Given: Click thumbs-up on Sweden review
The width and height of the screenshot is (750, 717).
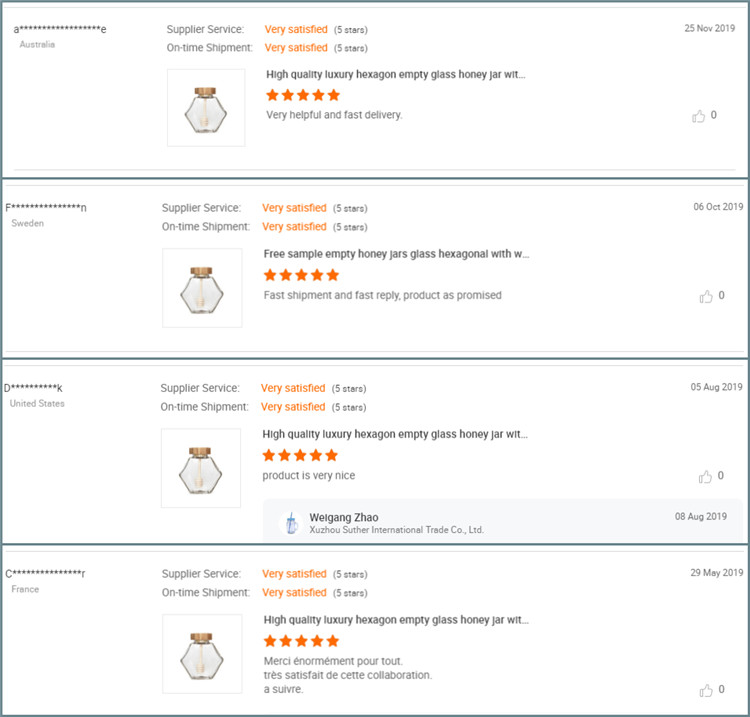Looking at the screenshot, I should tap(706, 296).
